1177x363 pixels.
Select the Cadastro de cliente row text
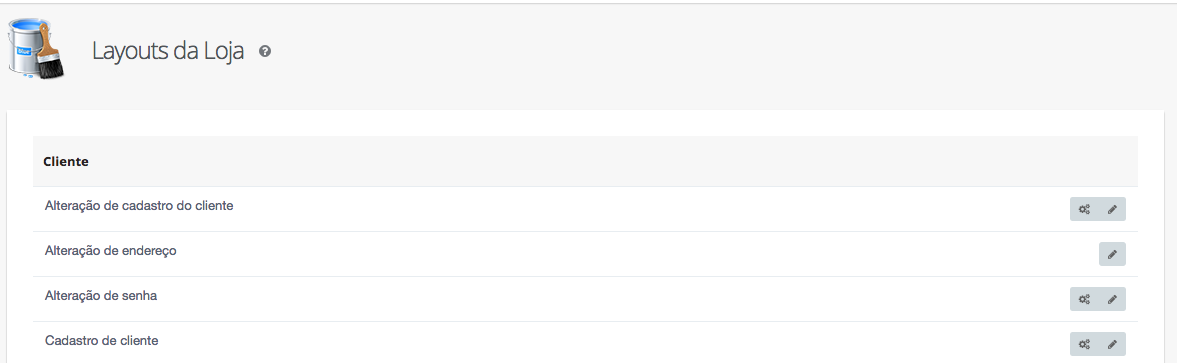point(101,340)
